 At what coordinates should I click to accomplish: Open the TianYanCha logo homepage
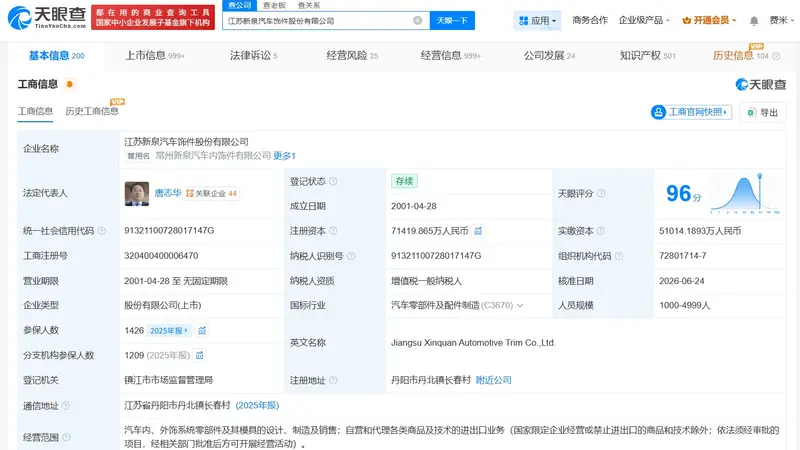[x=46, y=17]
